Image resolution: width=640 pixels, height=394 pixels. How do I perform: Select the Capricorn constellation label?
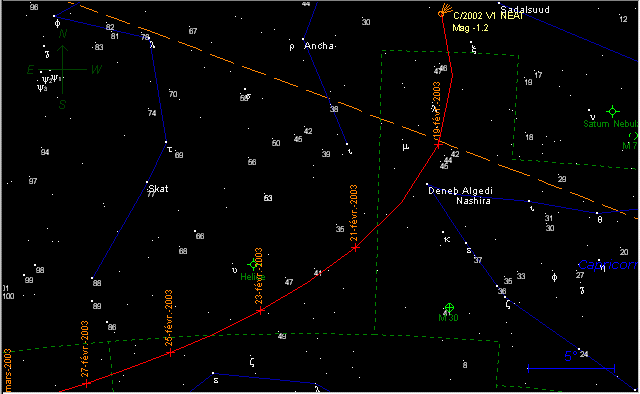(608, 265)
